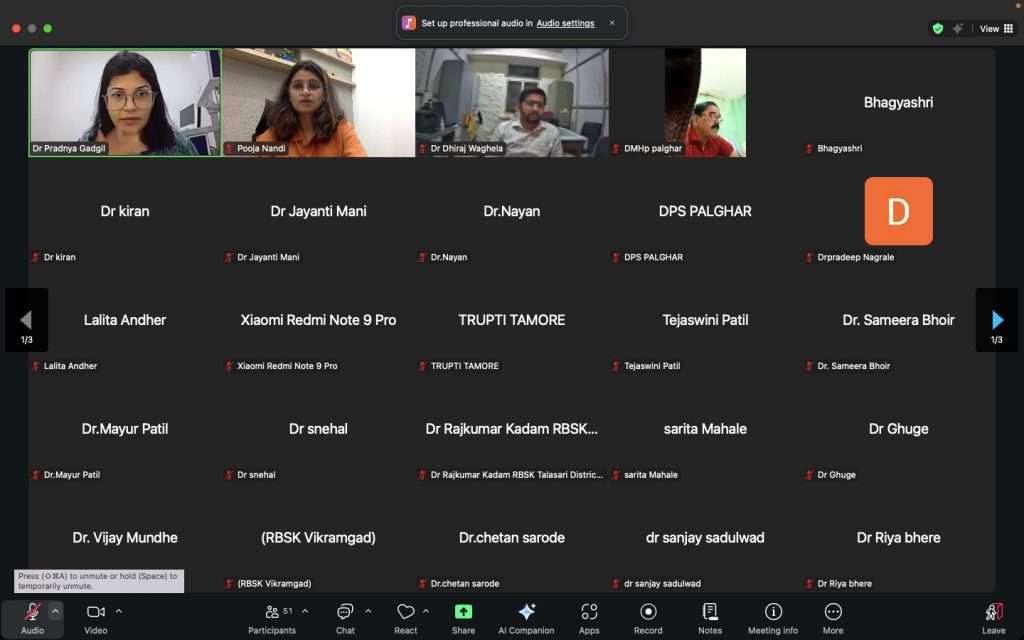Expand video options arrow beside Video
Screen dimensions: 1024x640
coord(119,611)
